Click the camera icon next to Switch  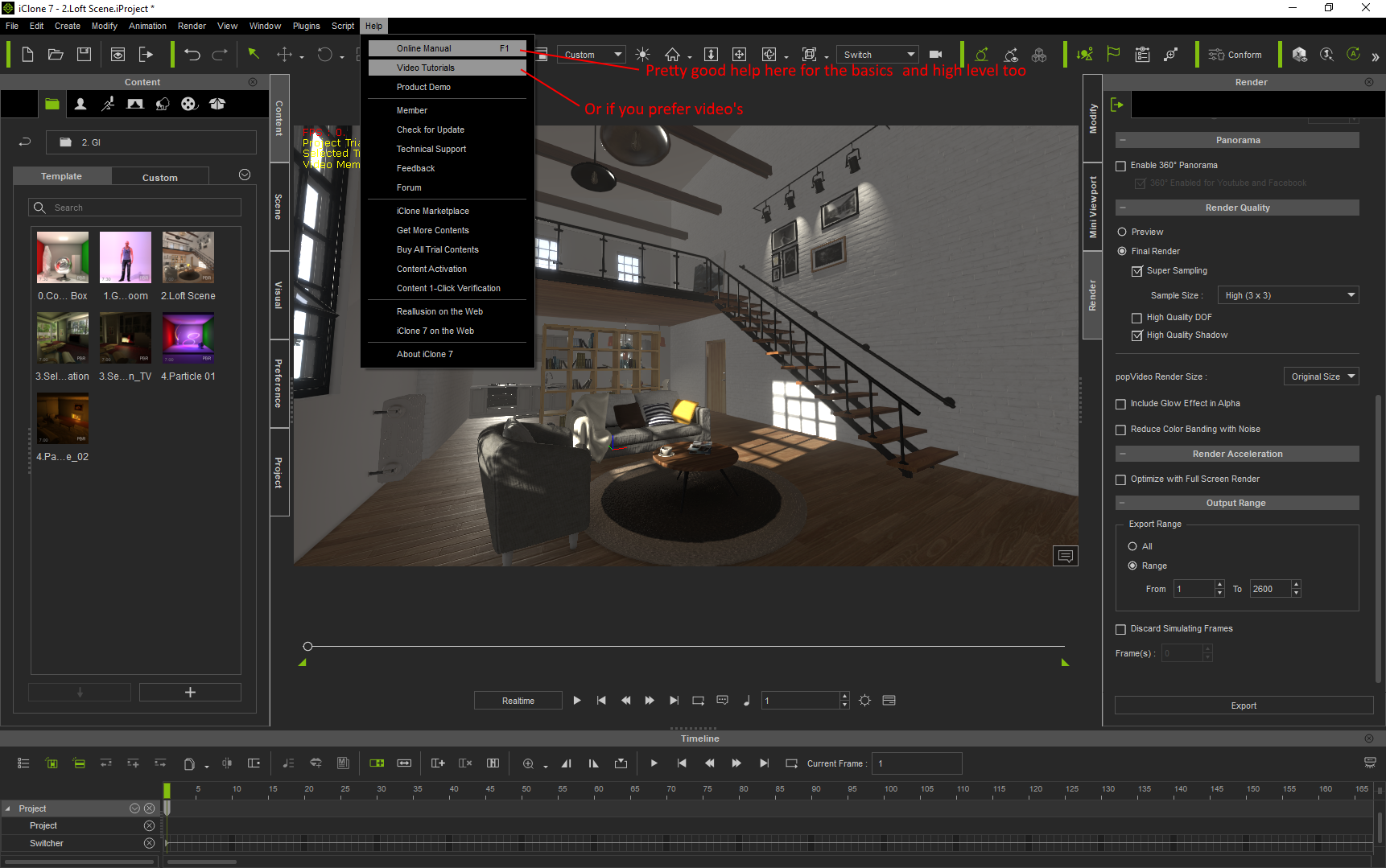[935, 55]
